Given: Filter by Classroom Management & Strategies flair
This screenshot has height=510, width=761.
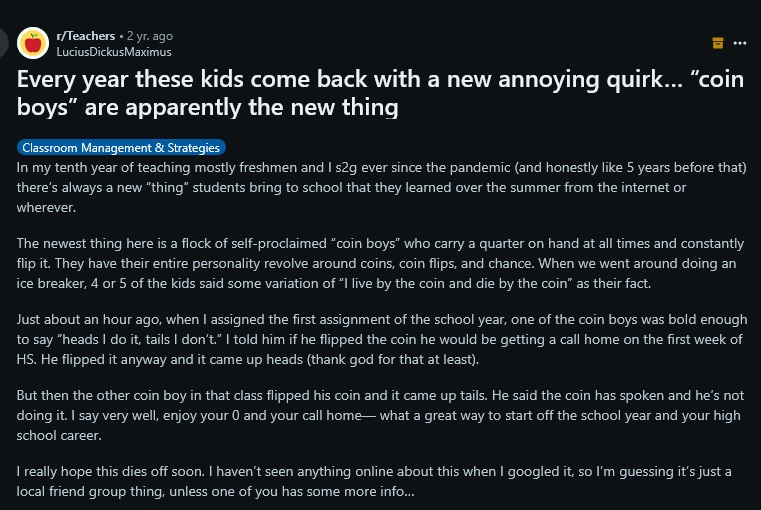Looking at the screenshot, I should point(121,148).
